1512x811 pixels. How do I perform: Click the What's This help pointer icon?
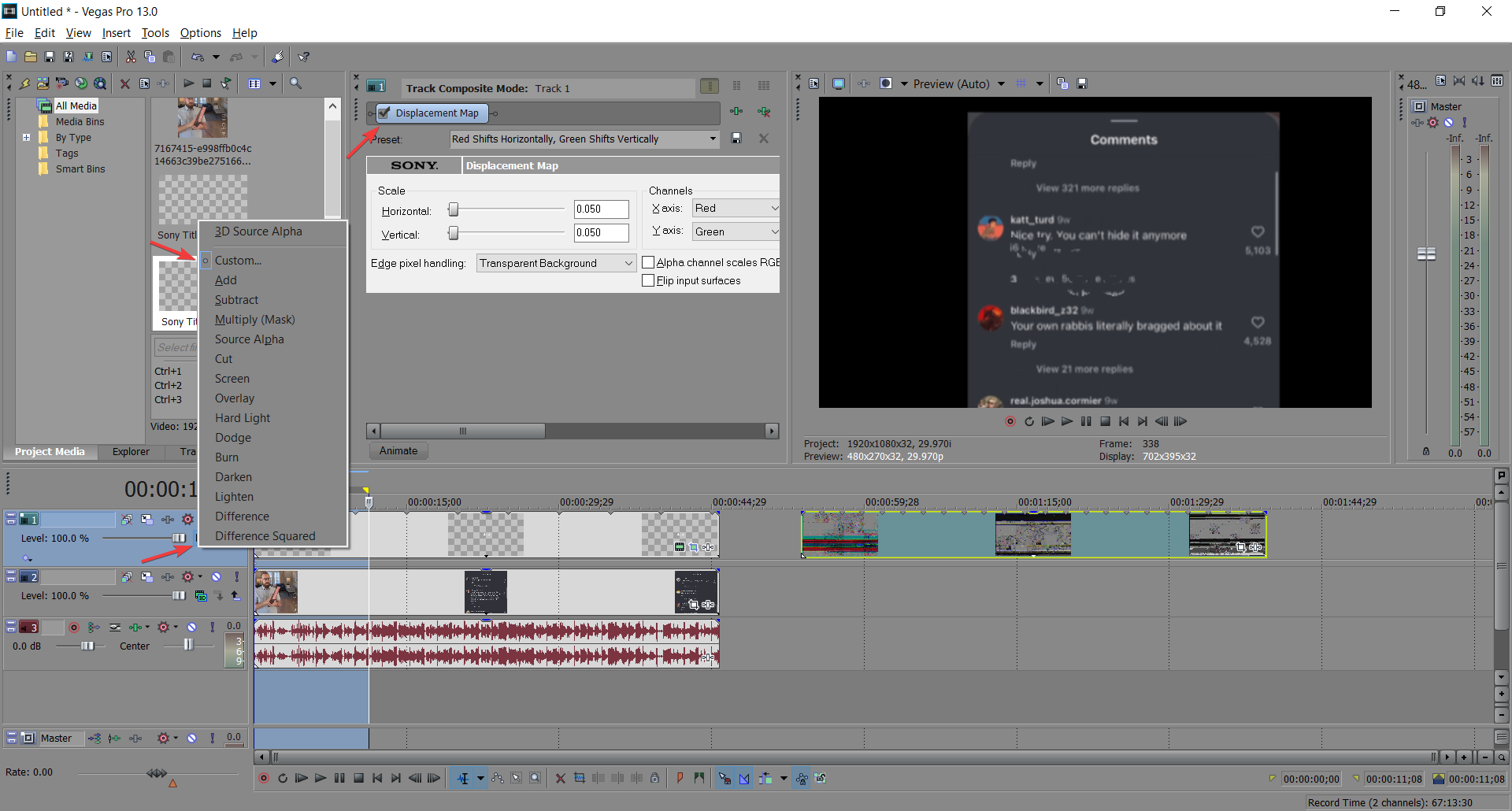pyautogui.click(x=304, y=57)
